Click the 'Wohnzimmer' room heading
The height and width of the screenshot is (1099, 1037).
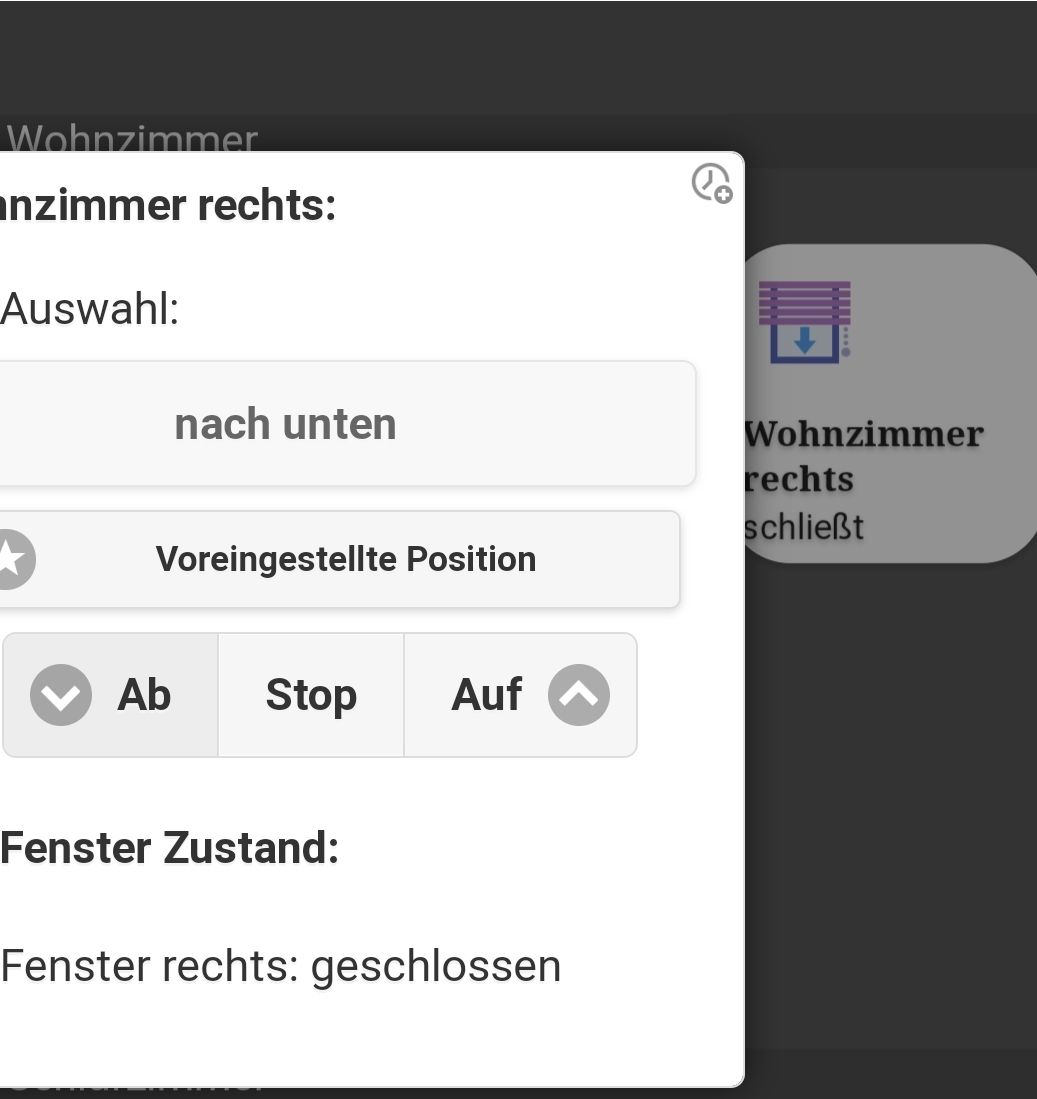(x=132, y=137)
